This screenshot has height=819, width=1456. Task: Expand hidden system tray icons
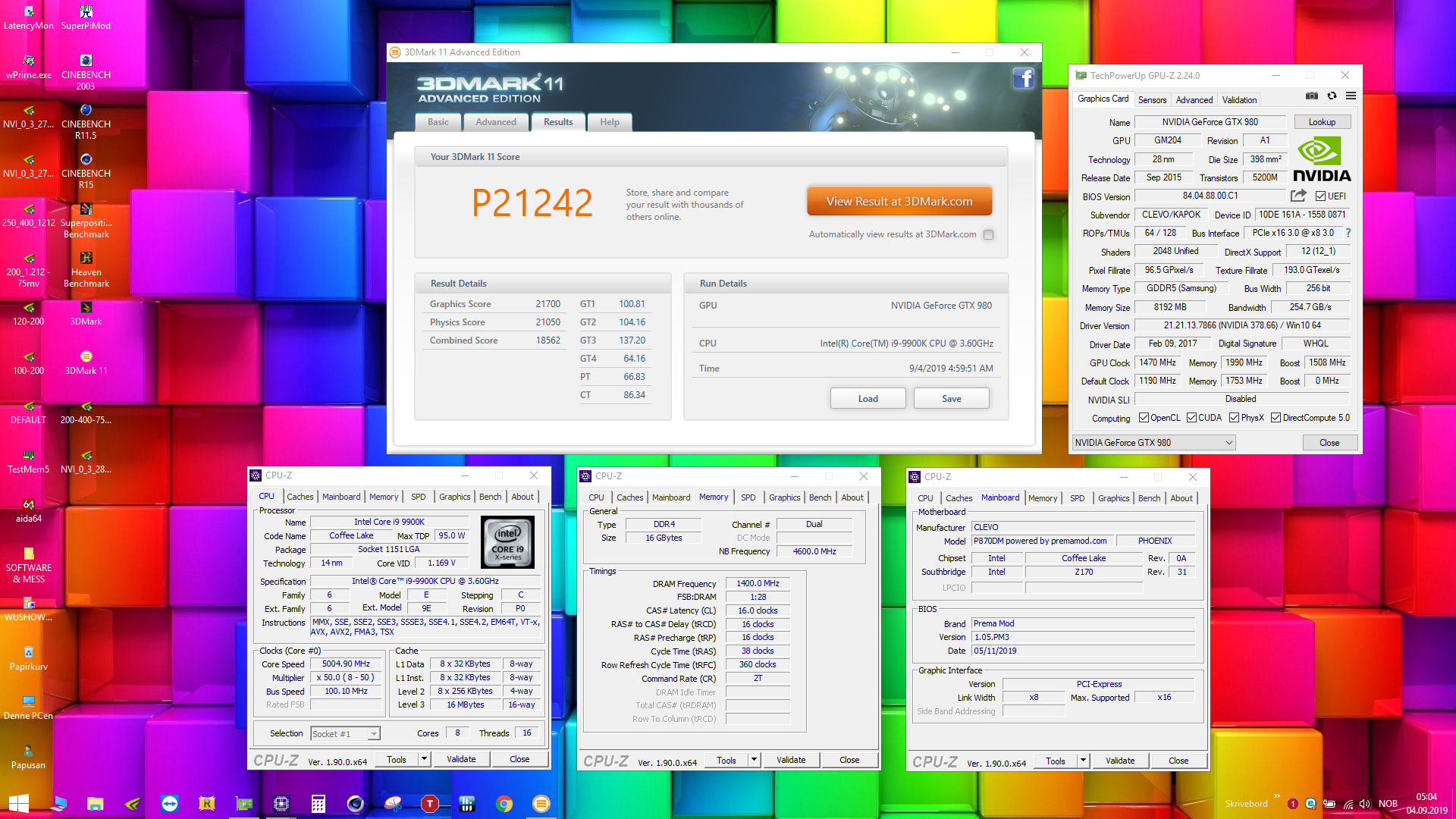[x=1277, y=795]
